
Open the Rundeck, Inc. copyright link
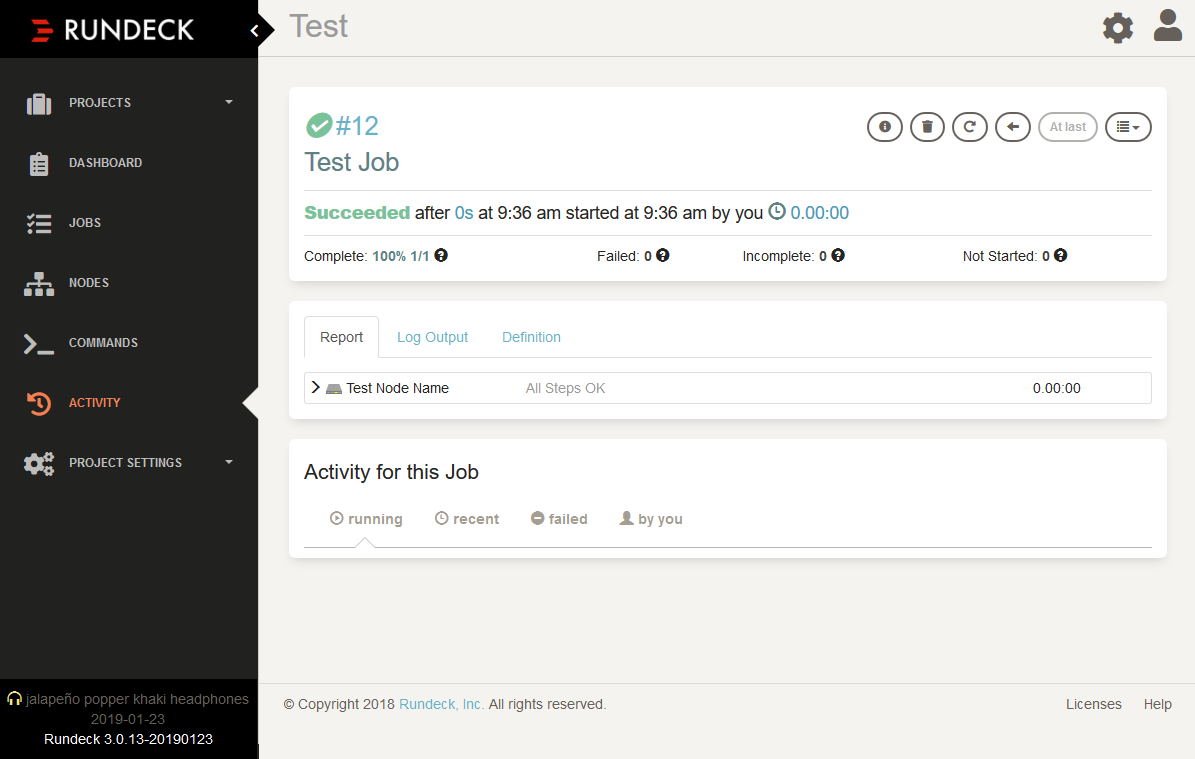tap(440, 704)
